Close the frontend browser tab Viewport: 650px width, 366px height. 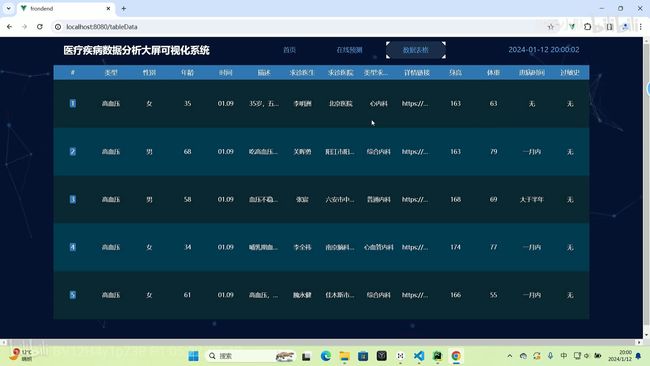[108, 8]
